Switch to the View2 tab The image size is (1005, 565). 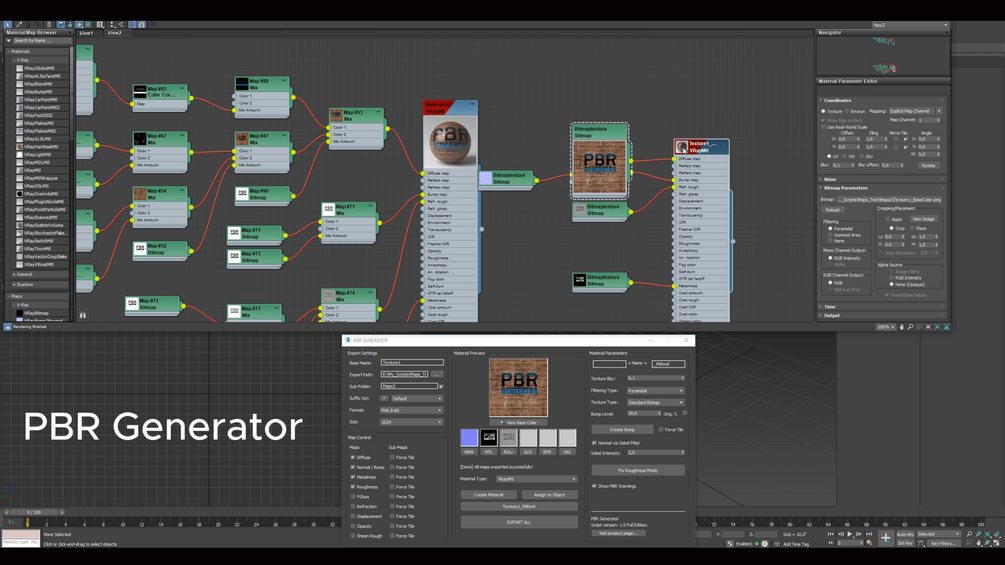pyautogui.click(x=114, y=33)
